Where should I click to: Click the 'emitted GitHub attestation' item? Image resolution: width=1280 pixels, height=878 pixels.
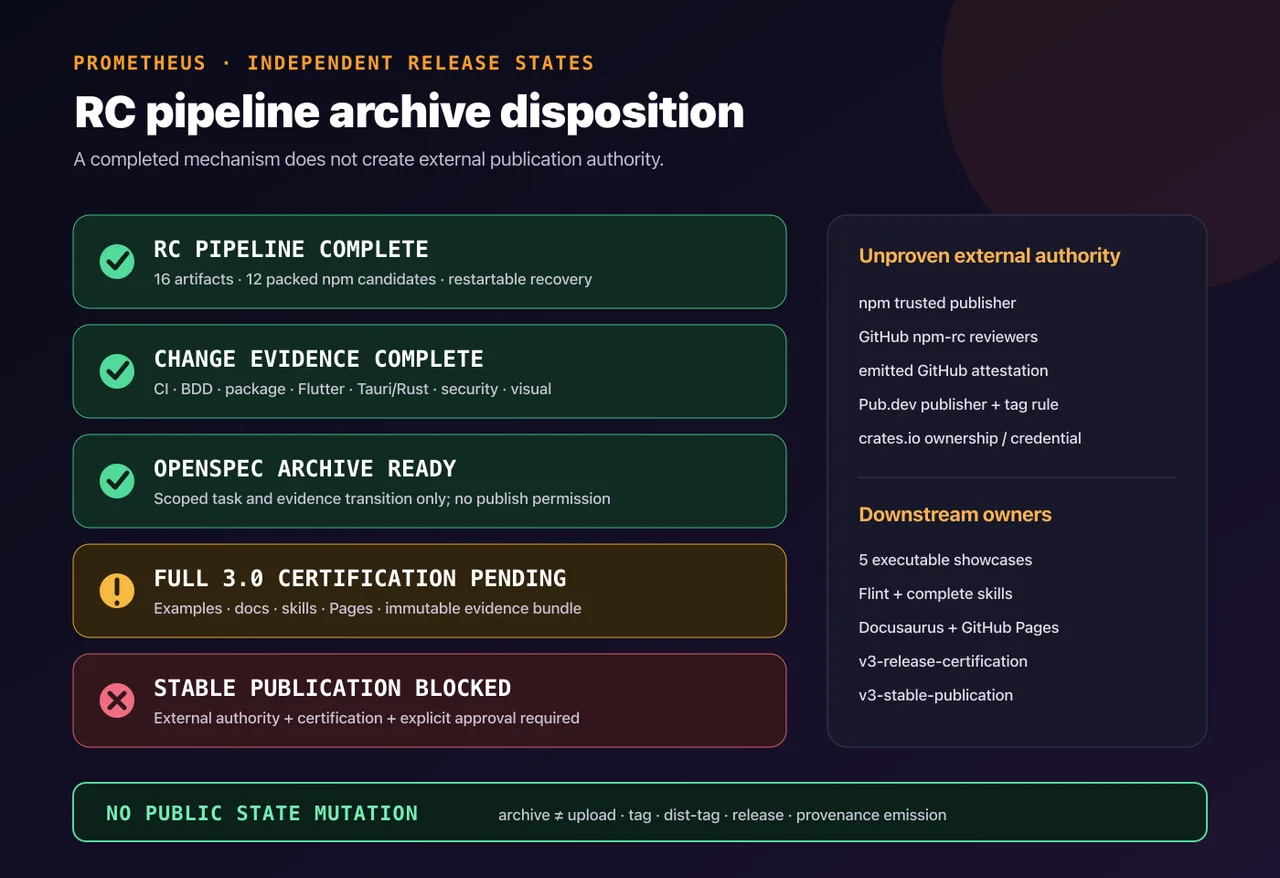tap(954, 370)
